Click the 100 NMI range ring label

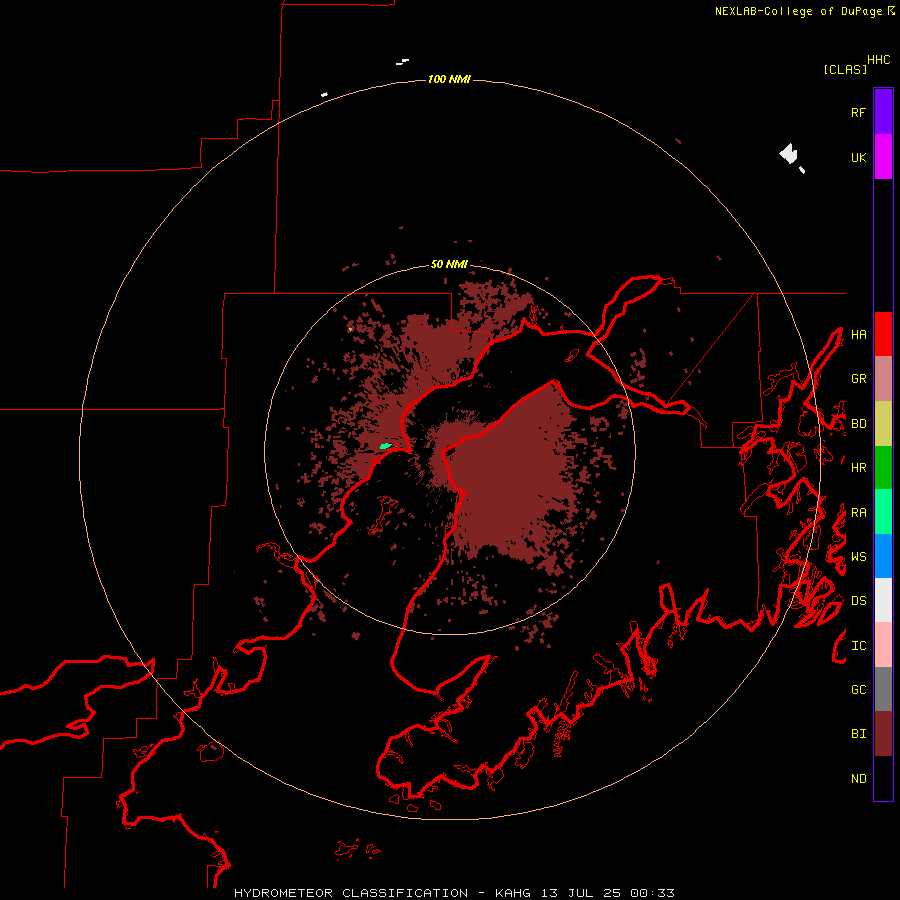449,79
